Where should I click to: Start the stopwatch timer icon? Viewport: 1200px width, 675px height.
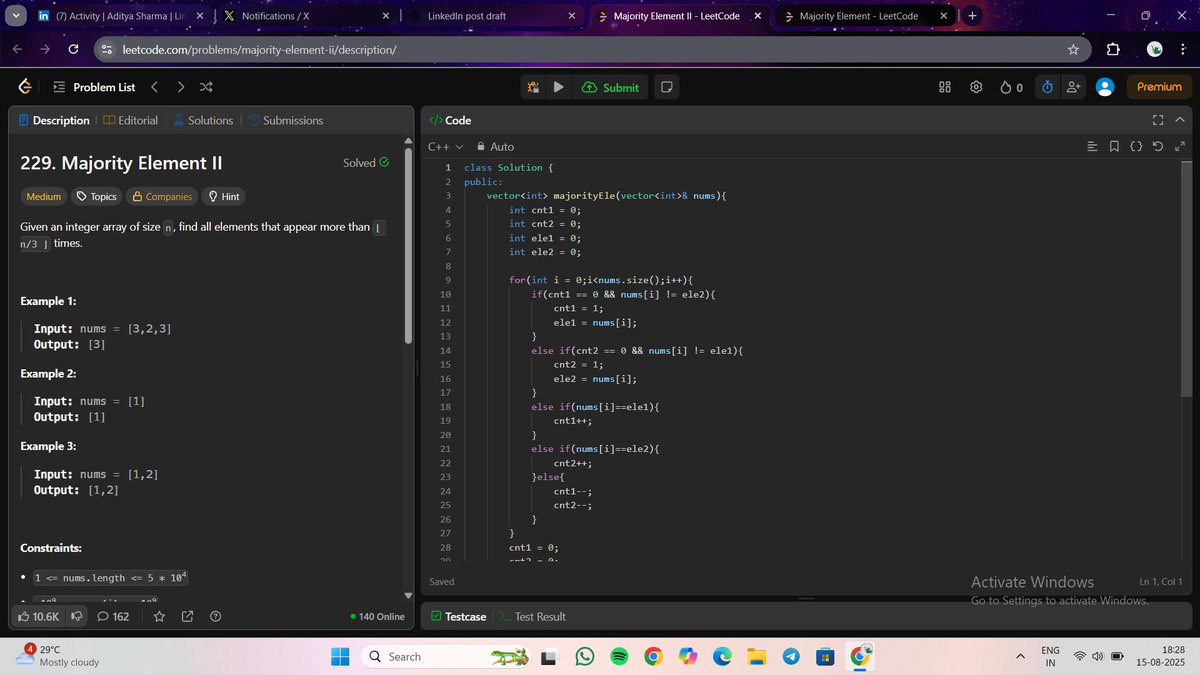coord(1047,87)
